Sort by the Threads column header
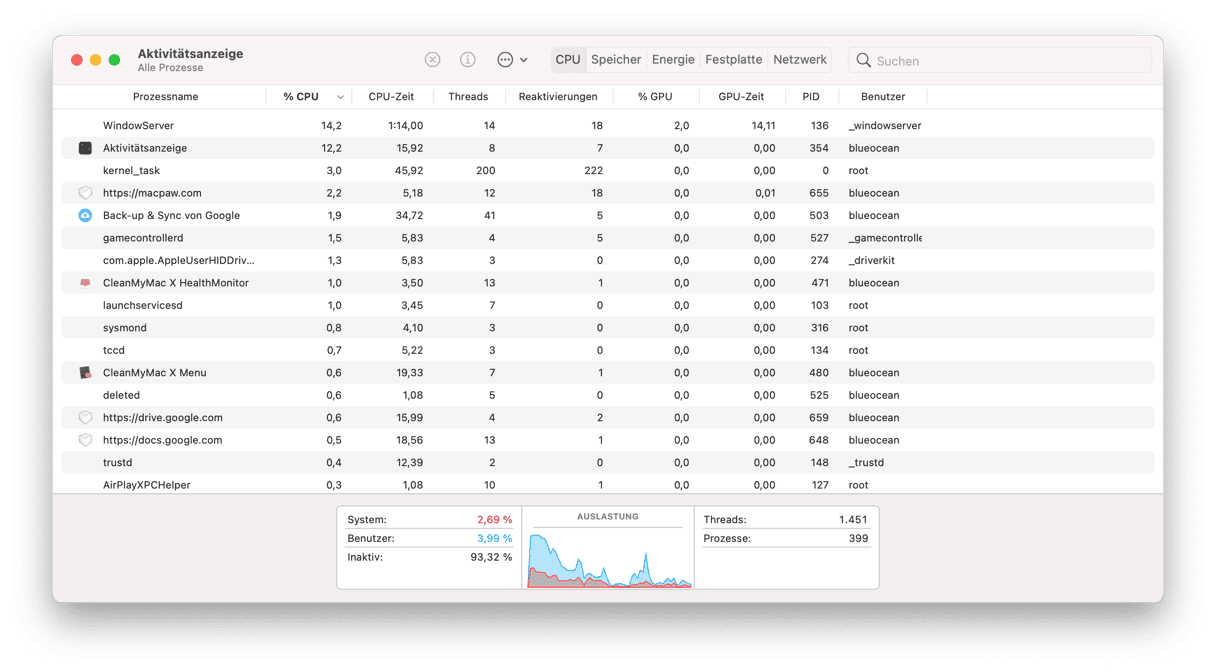 [468, 97]
